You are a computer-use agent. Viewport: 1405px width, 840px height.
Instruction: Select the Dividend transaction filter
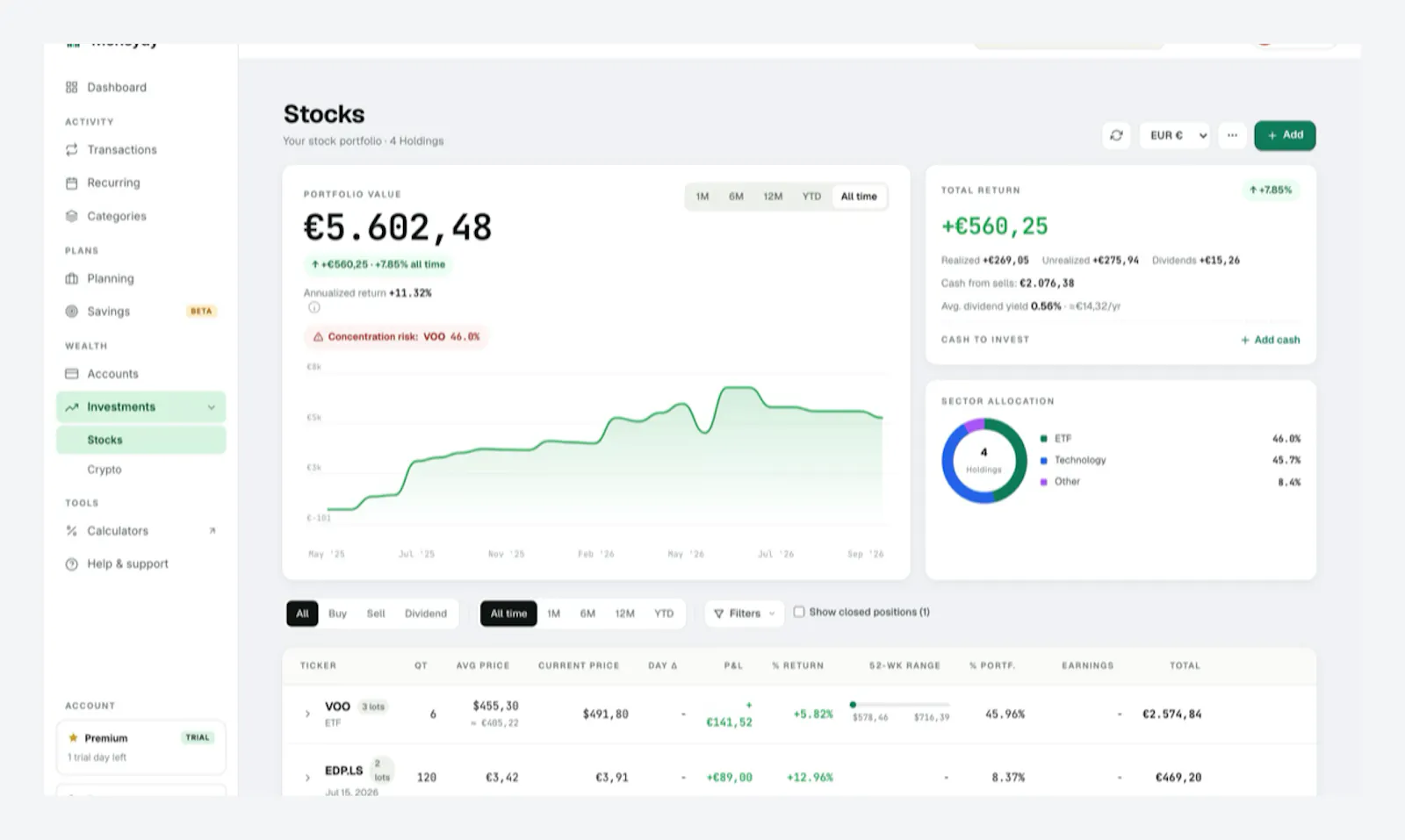point(425,614)
